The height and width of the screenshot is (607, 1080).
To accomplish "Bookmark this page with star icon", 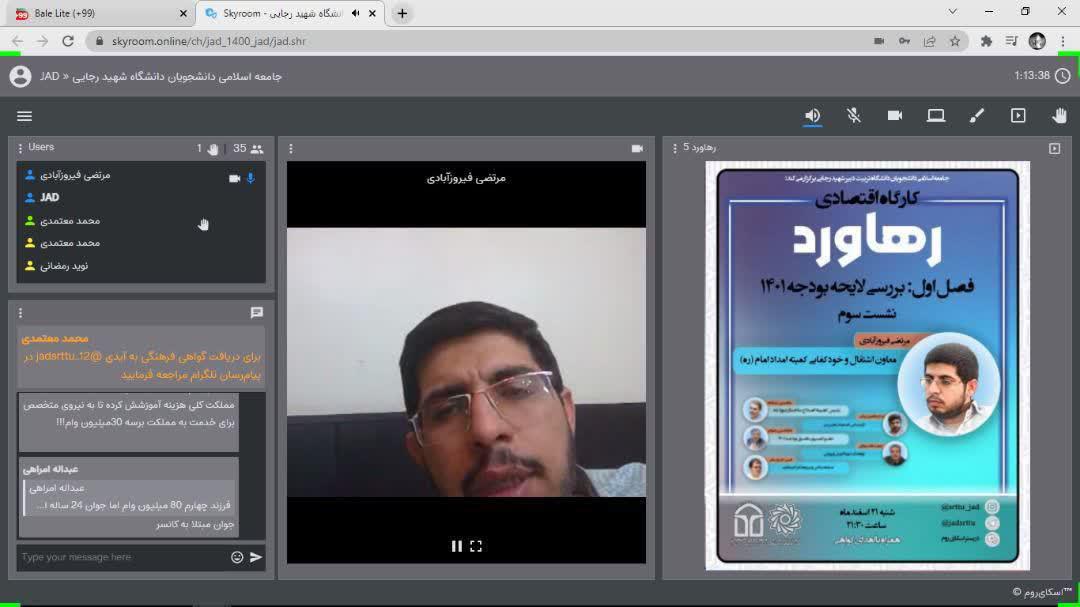I will coord(955,41).
